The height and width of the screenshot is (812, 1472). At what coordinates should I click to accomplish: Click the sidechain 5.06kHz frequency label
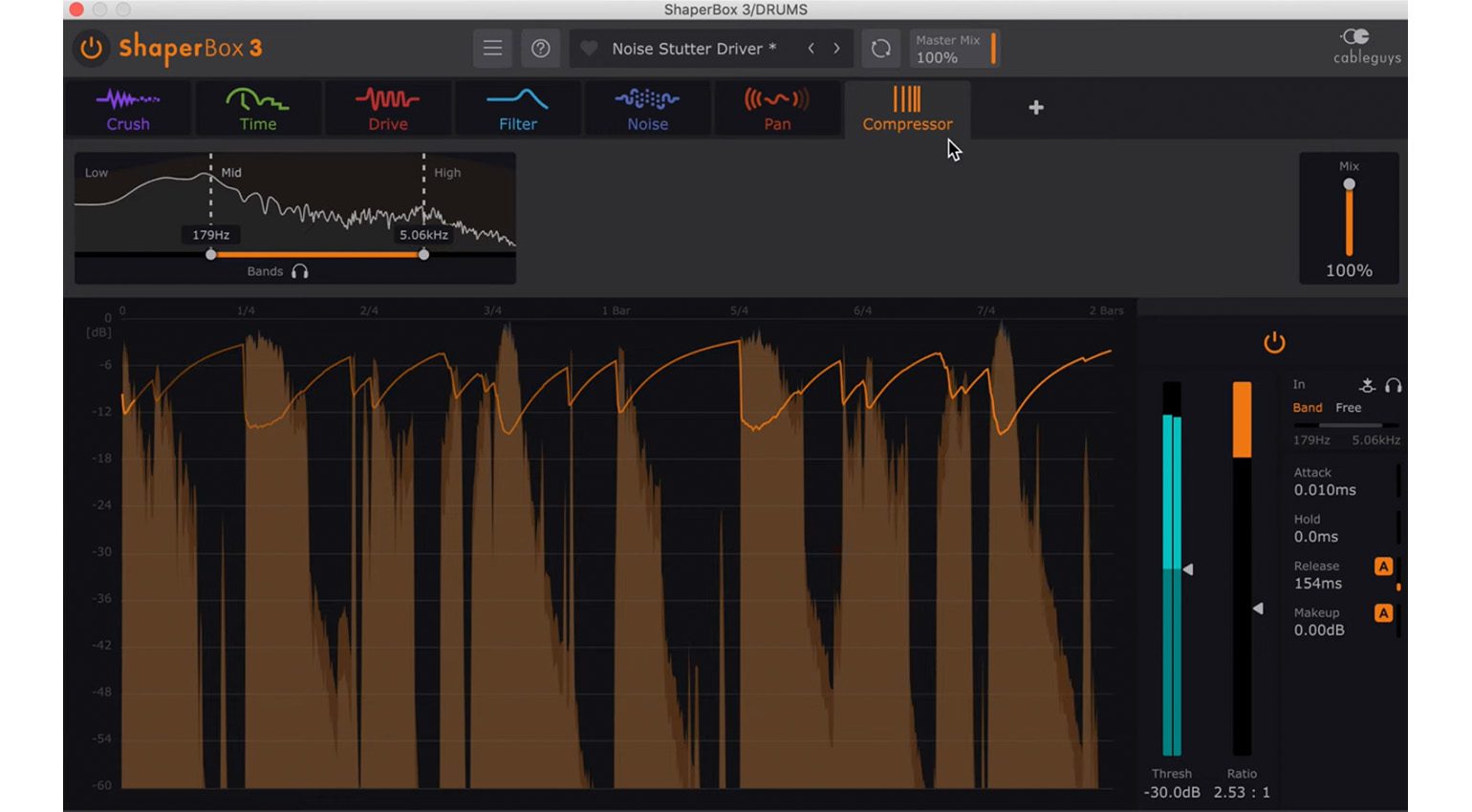(1375, 440)
